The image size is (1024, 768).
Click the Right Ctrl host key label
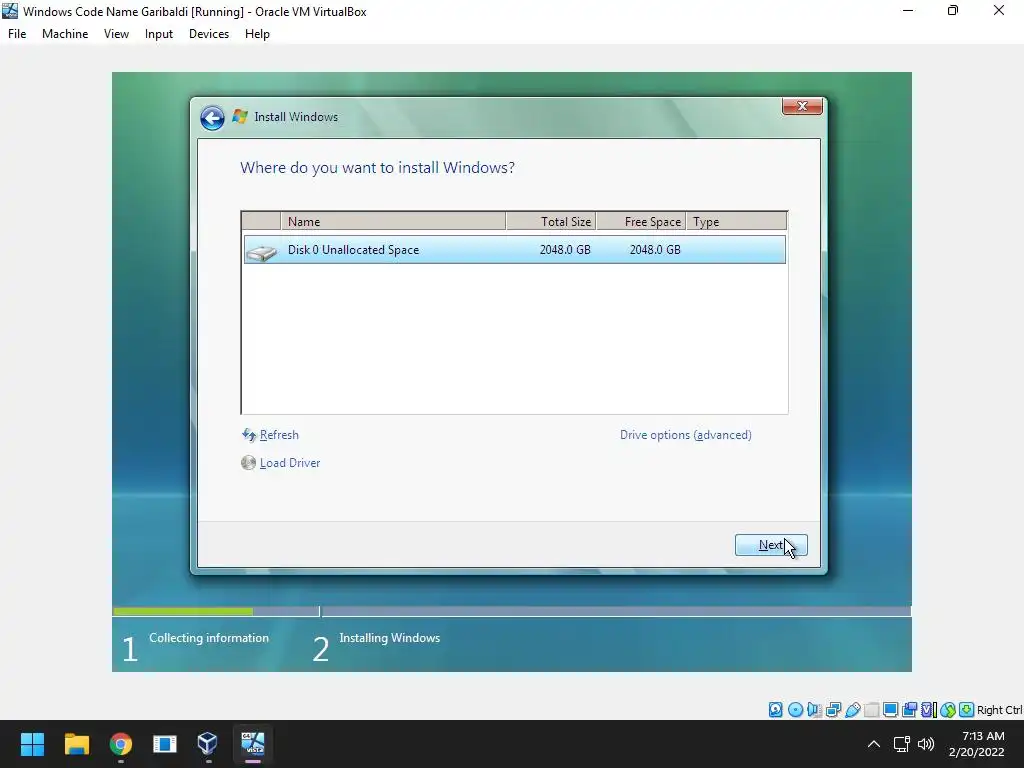coord(1000,710)
